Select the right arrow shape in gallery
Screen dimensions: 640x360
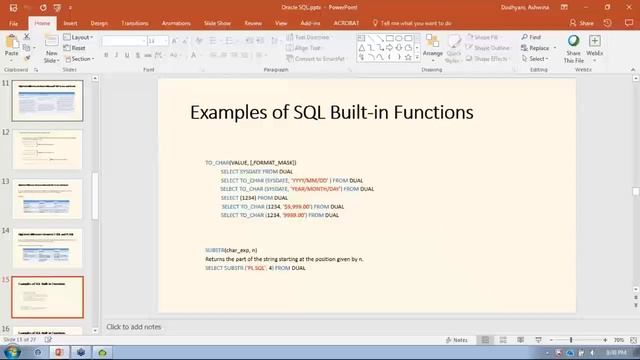click(389, 48)
